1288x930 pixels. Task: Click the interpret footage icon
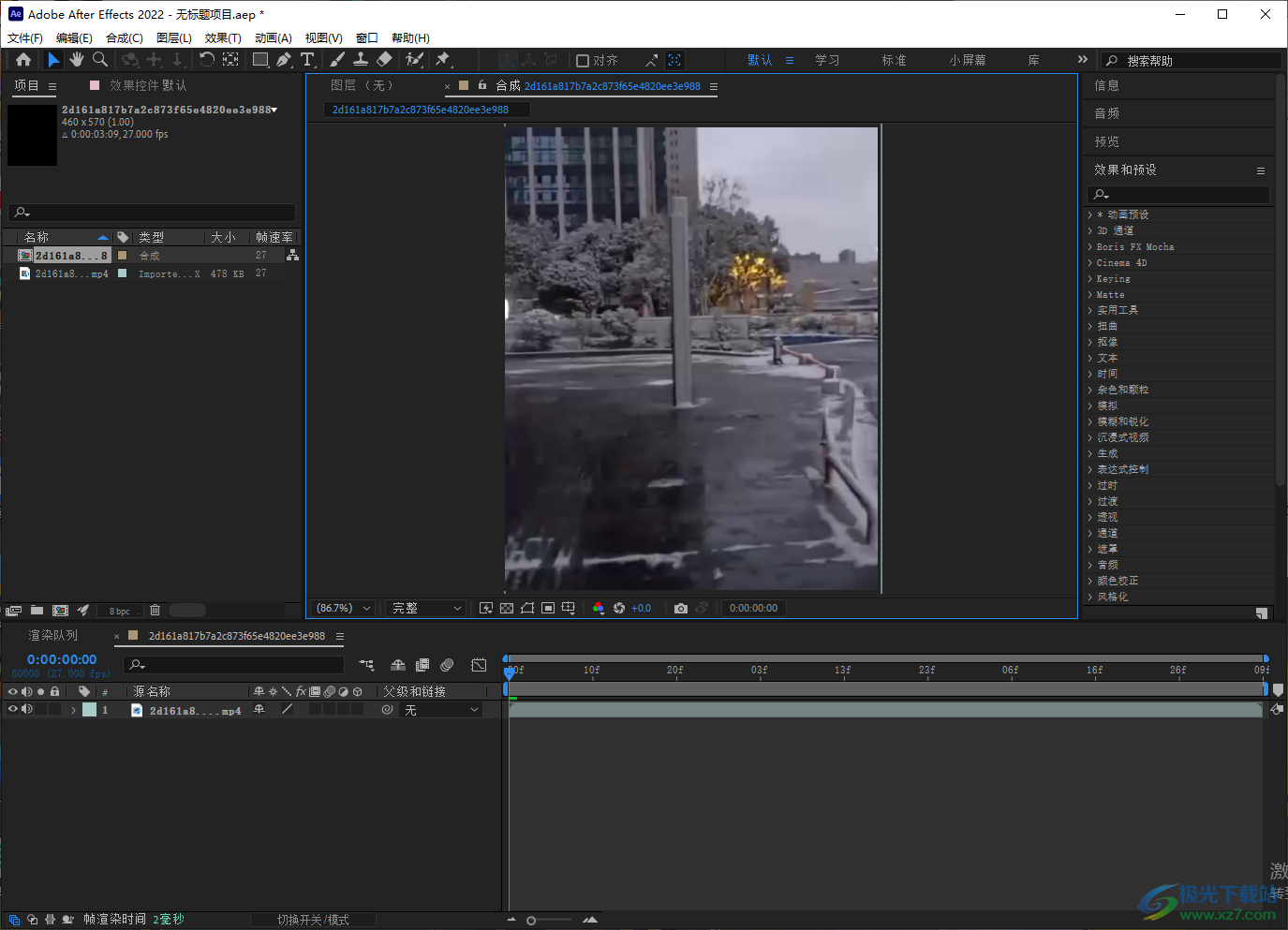point(13,611)
